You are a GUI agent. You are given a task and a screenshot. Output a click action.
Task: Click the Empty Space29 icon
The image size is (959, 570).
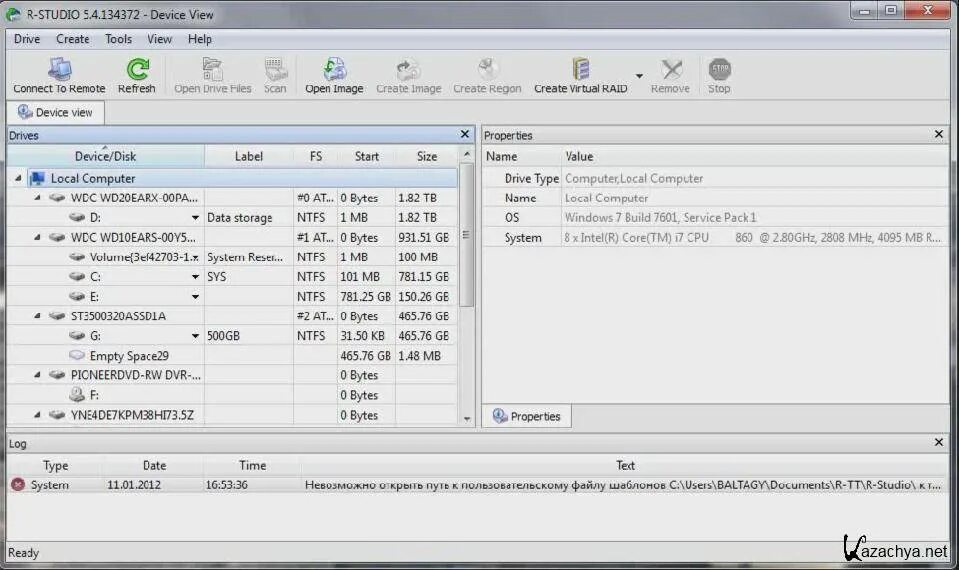point(76,355)
